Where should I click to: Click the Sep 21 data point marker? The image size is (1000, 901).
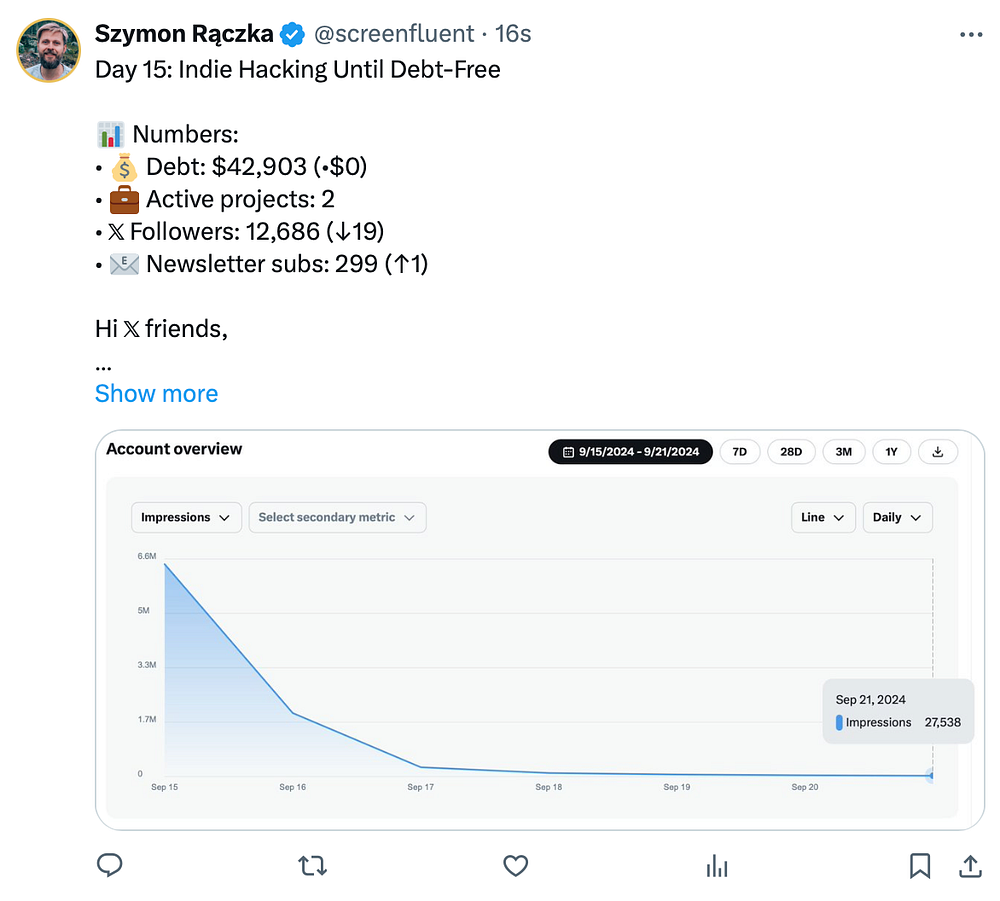tap(932, 775)
